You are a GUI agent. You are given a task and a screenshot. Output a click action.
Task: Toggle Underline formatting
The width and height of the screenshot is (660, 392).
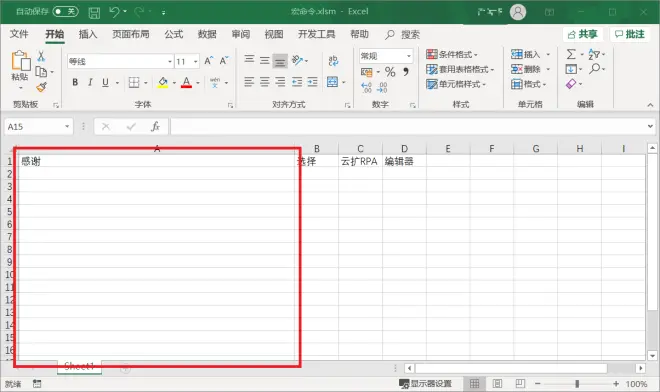pos(105,82)
